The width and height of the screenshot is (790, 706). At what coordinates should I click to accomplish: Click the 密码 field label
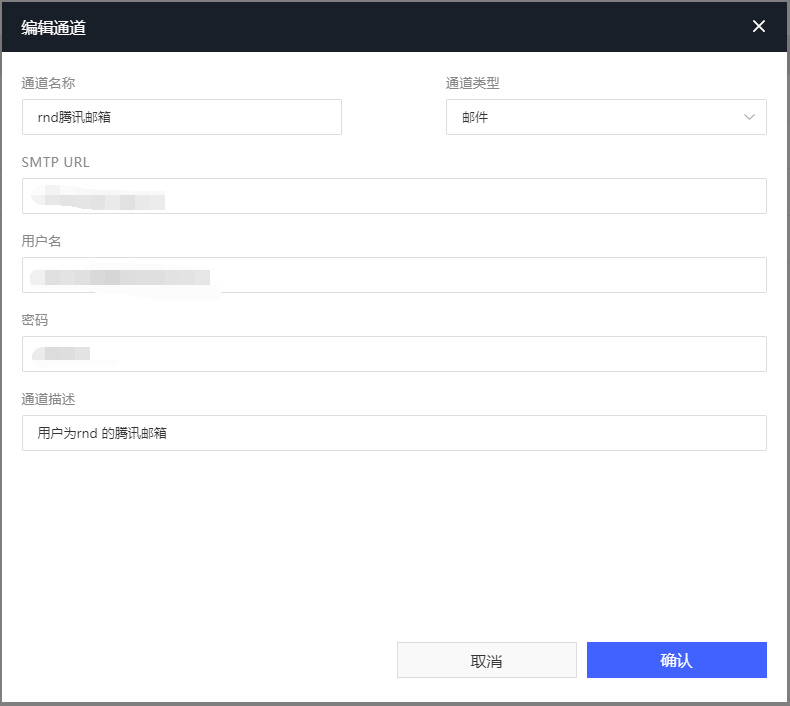pos(35,320)
